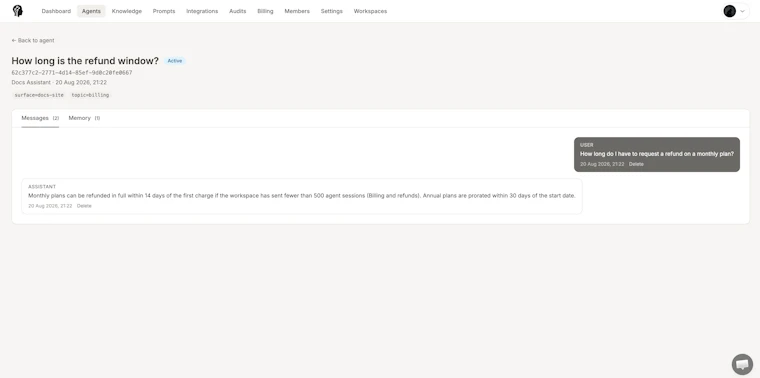
Task: Click the assistant reply about 14 days refund
Action: 301,196
